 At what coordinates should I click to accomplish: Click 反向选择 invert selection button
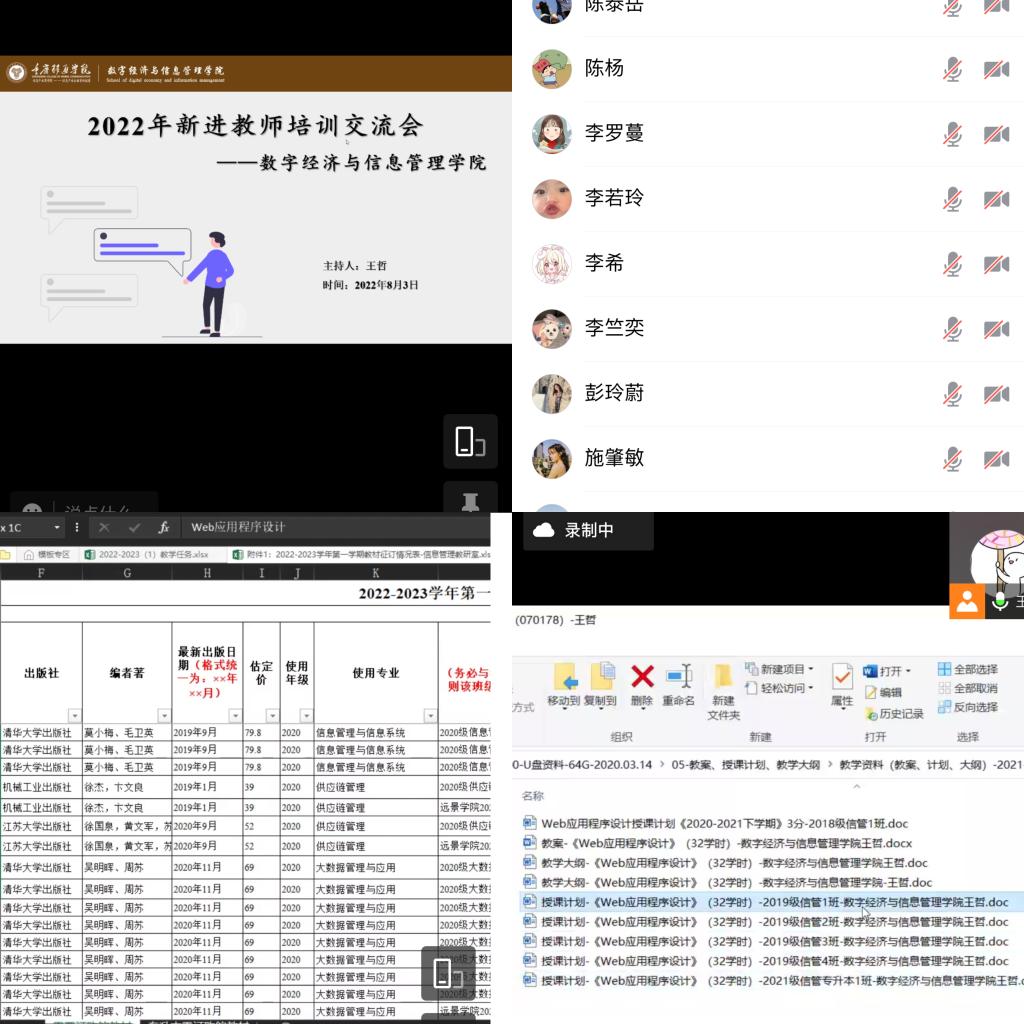(967, 707)
